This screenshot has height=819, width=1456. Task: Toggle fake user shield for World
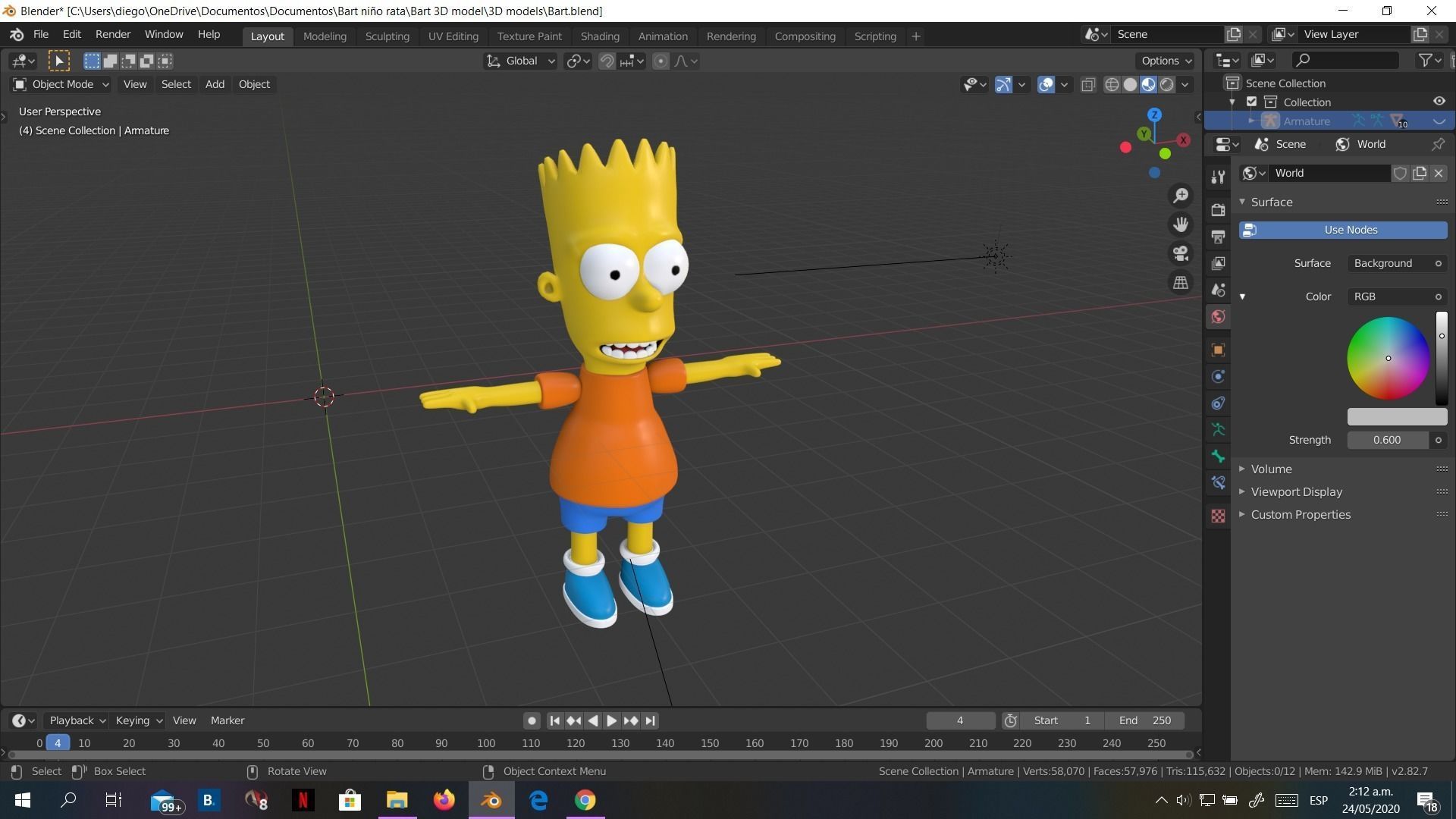point(1400,173)
